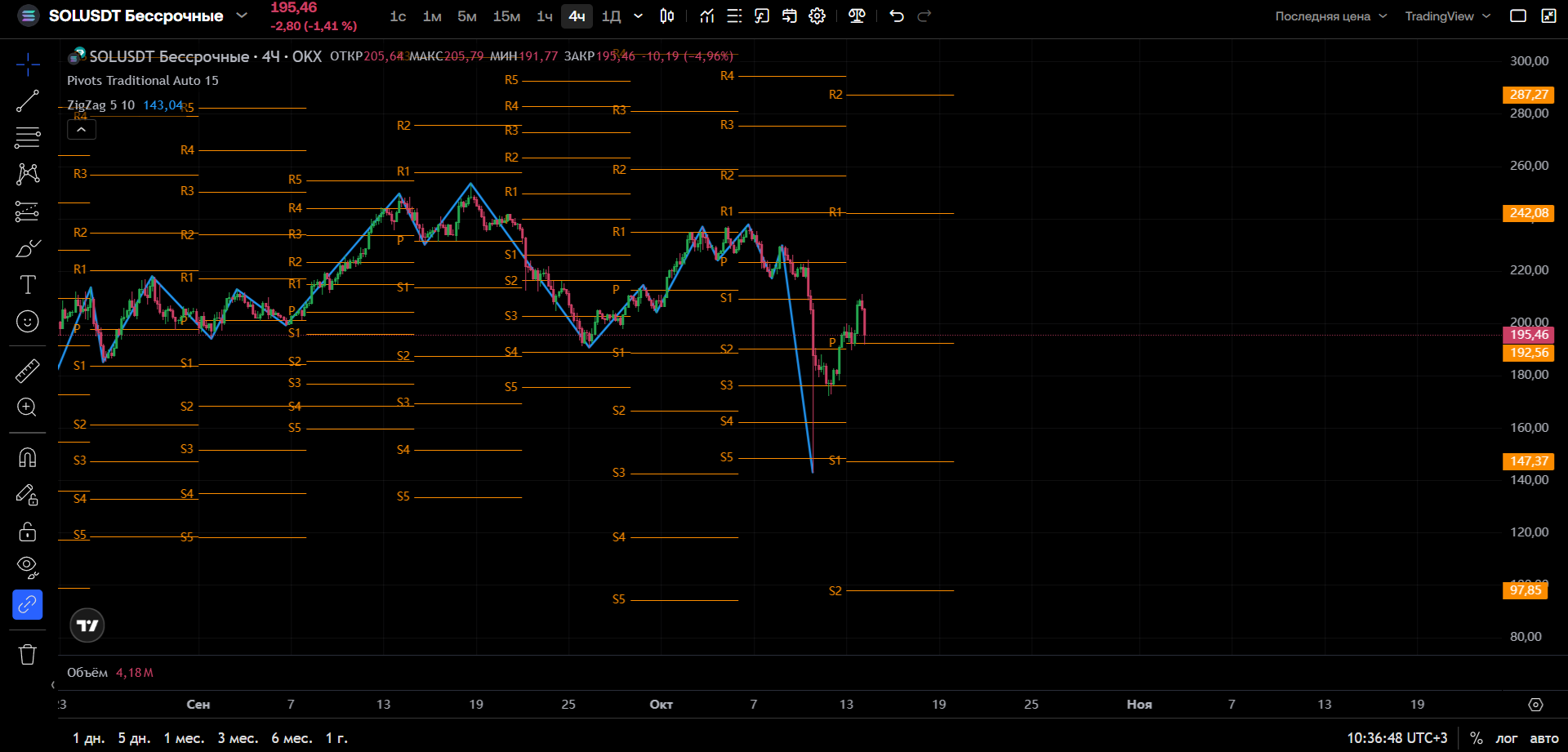Toggle 'лог' logarithmic scale
The height and width of the screenshot is (752, 1568).
pos(1506,738)
